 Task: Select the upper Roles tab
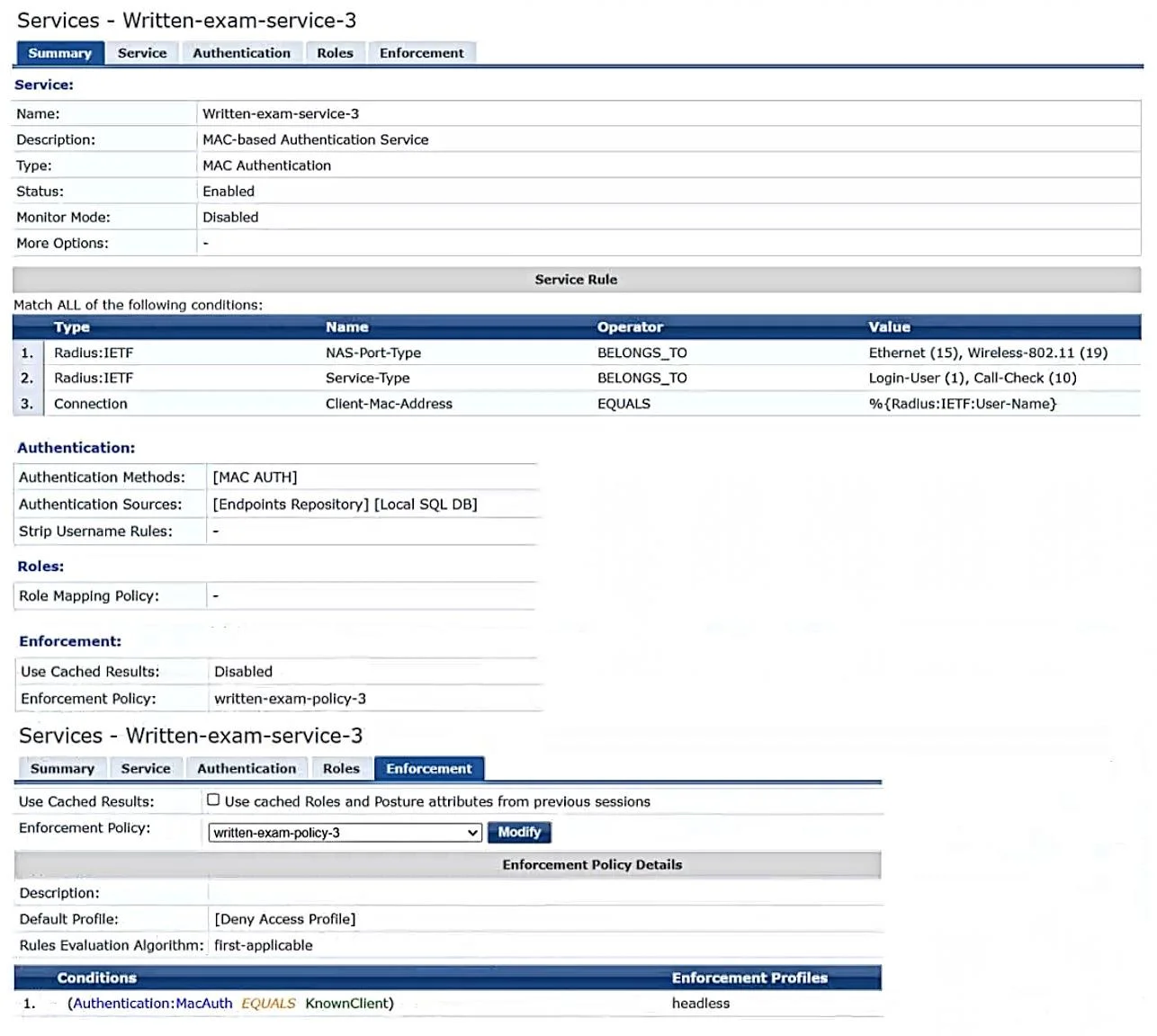(x=335, y=53)
